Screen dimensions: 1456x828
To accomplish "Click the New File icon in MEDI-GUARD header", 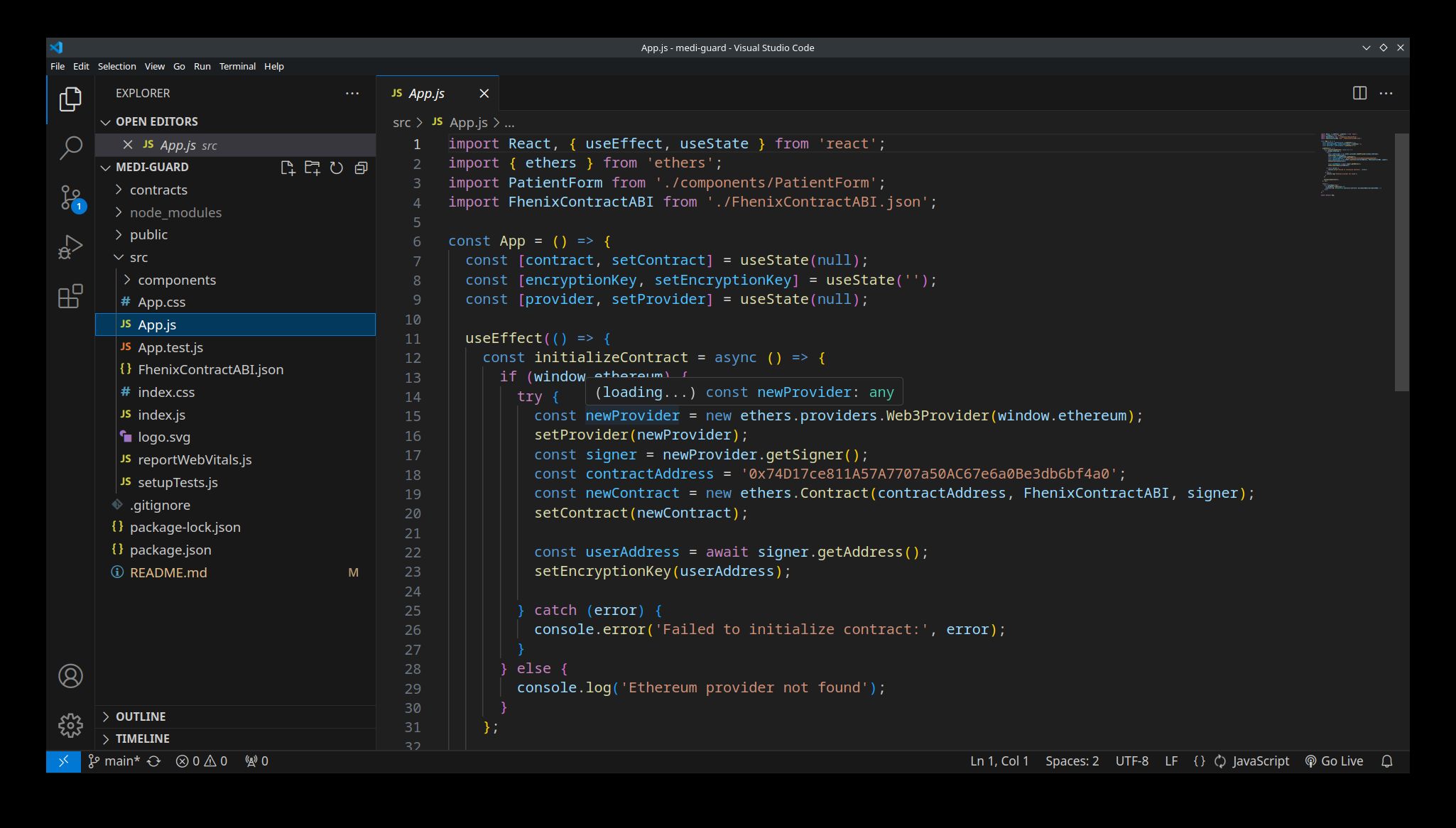I will [288, 168].
